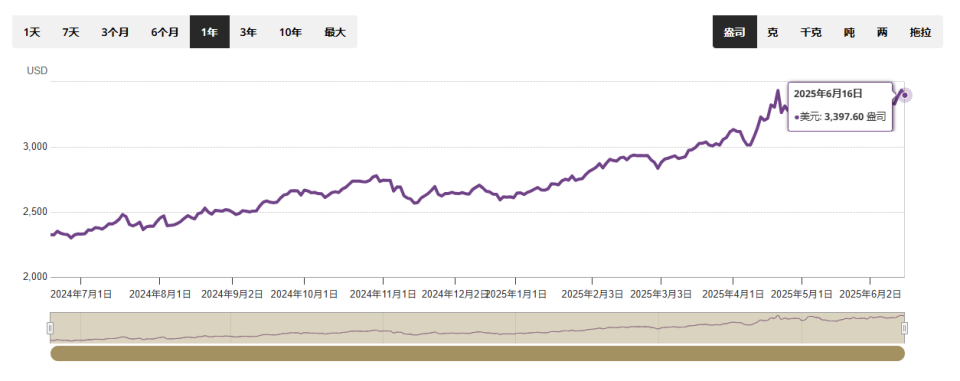Click the active 1年 range button
Image resolution: width=960 pixels, height=381 pixels.
[x=210, y=32]
